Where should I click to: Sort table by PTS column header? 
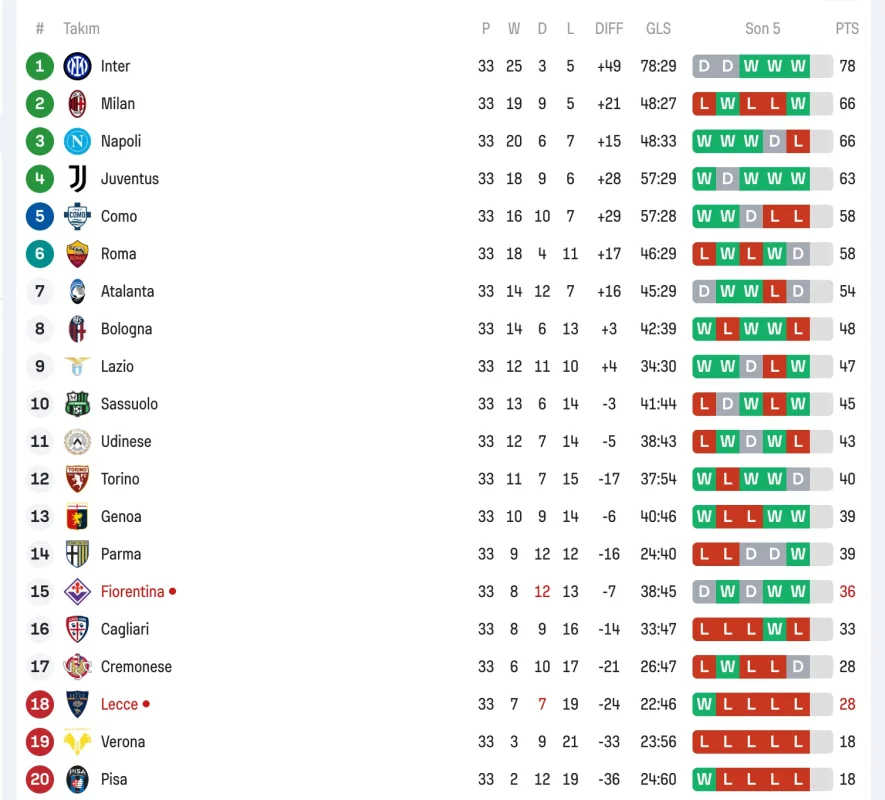(847, 29)
